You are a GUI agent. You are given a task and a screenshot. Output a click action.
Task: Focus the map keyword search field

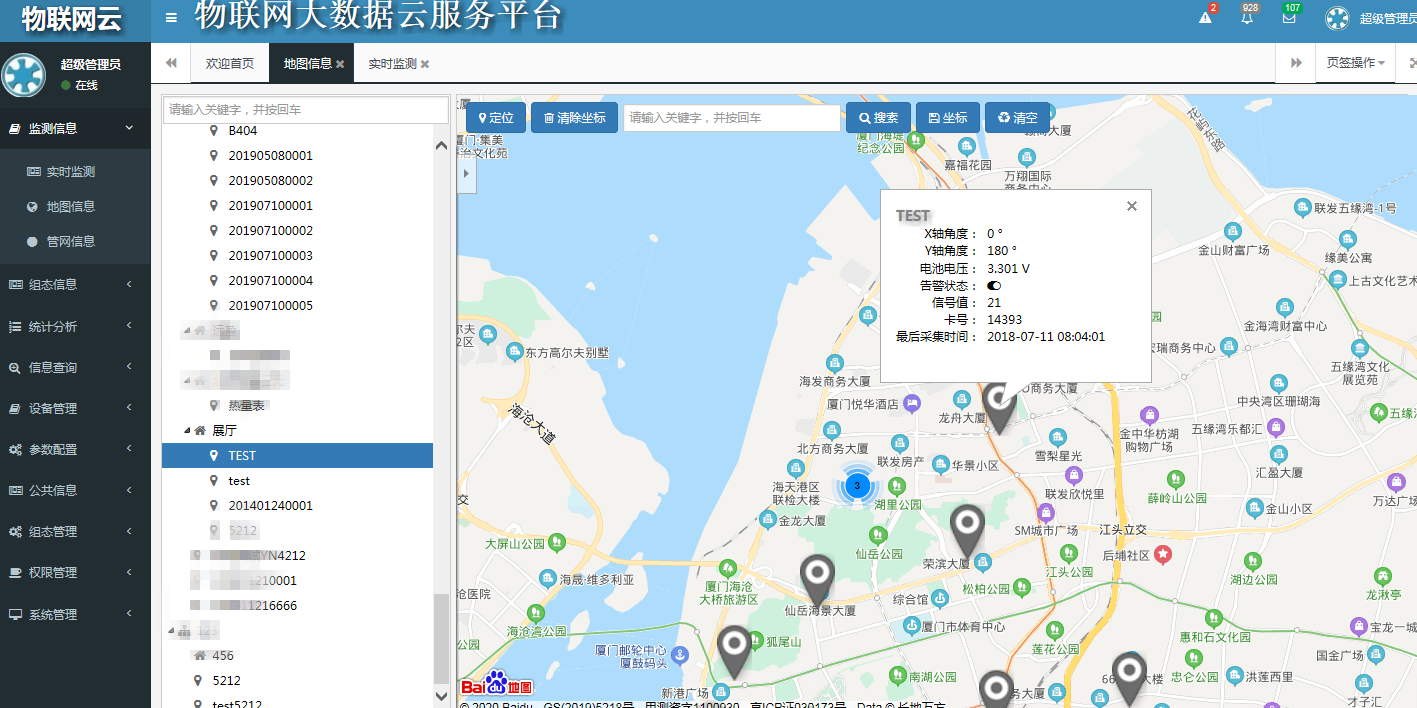[731, 117]
